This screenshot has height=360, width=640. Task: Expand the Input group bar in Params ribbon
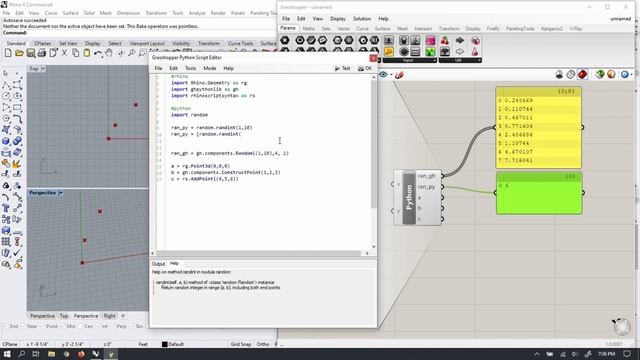coord(410,60)
